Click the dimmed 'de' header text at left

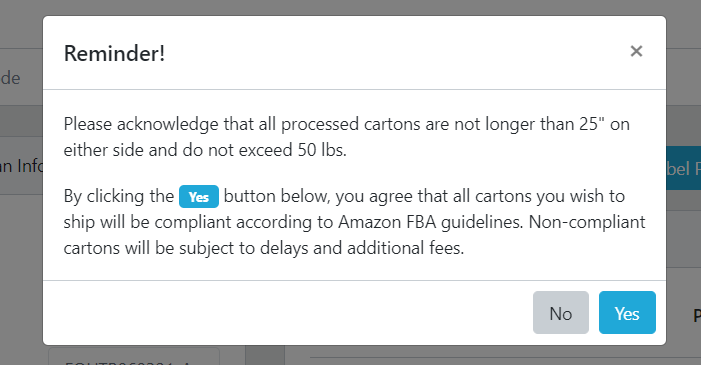10,78
